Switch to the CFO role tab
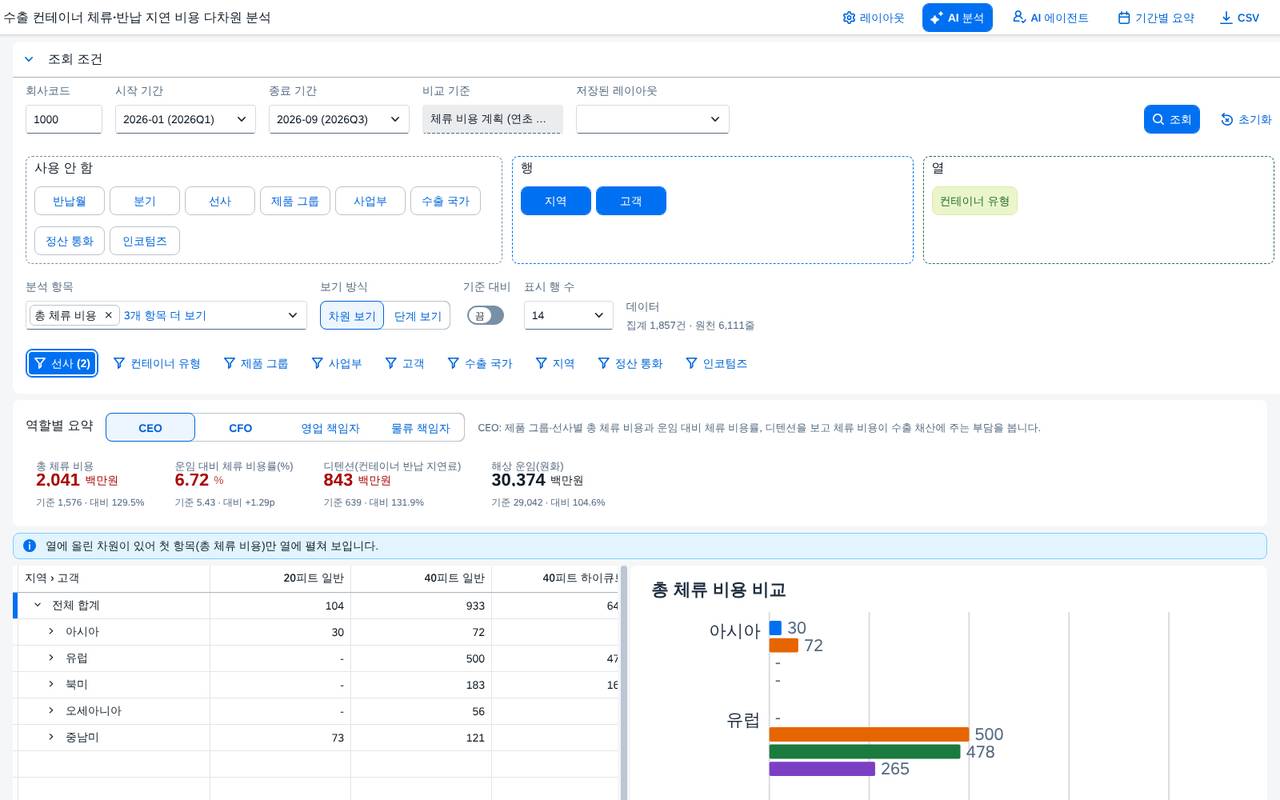The width and height of the screenshot is (1280, 800). pyautogui.click(x=240, y=428)
